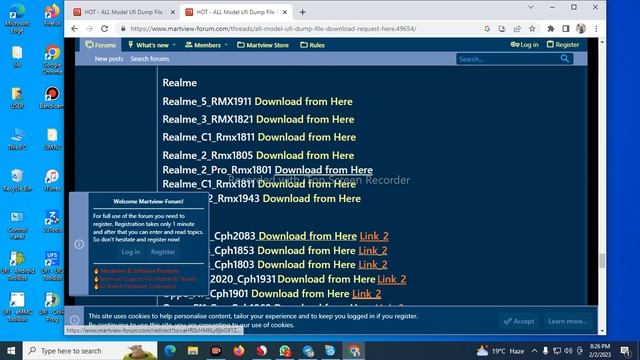Open Rules nav item
640x360 pixels.
313,45
